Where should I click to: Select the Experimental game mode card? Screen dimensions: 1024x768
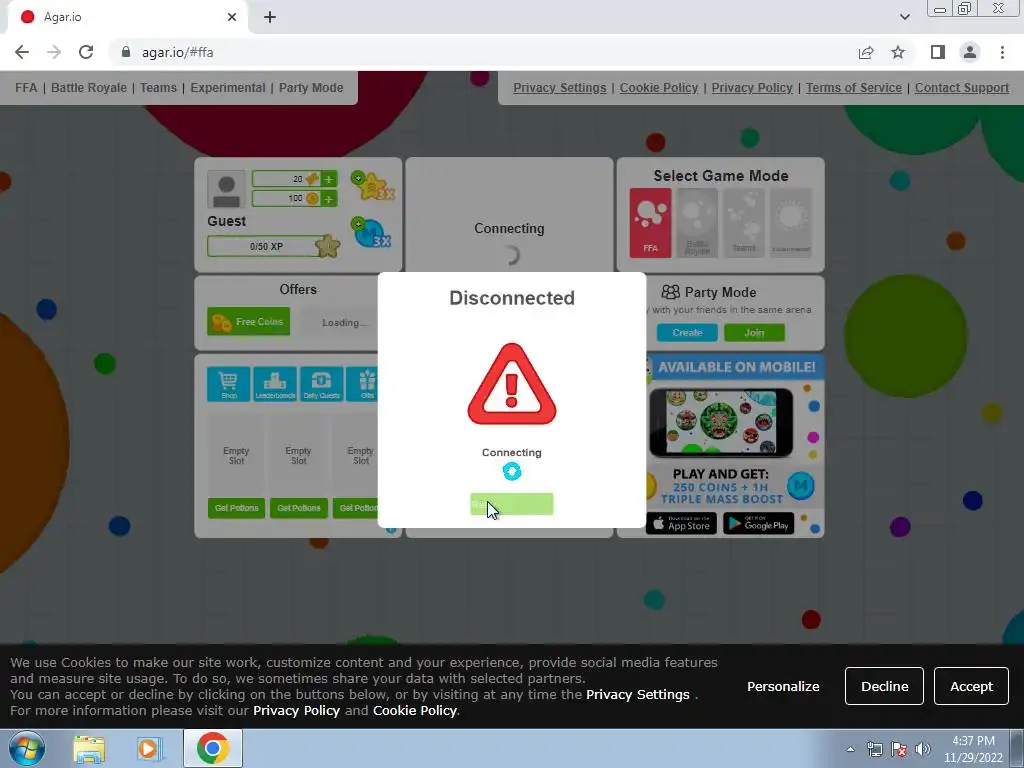791,223
